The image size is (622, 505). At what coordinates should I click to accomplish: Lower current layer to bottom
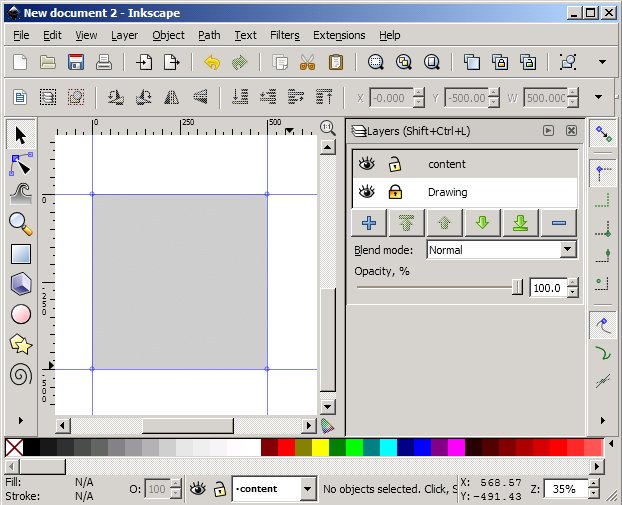(x=520, y=223)
